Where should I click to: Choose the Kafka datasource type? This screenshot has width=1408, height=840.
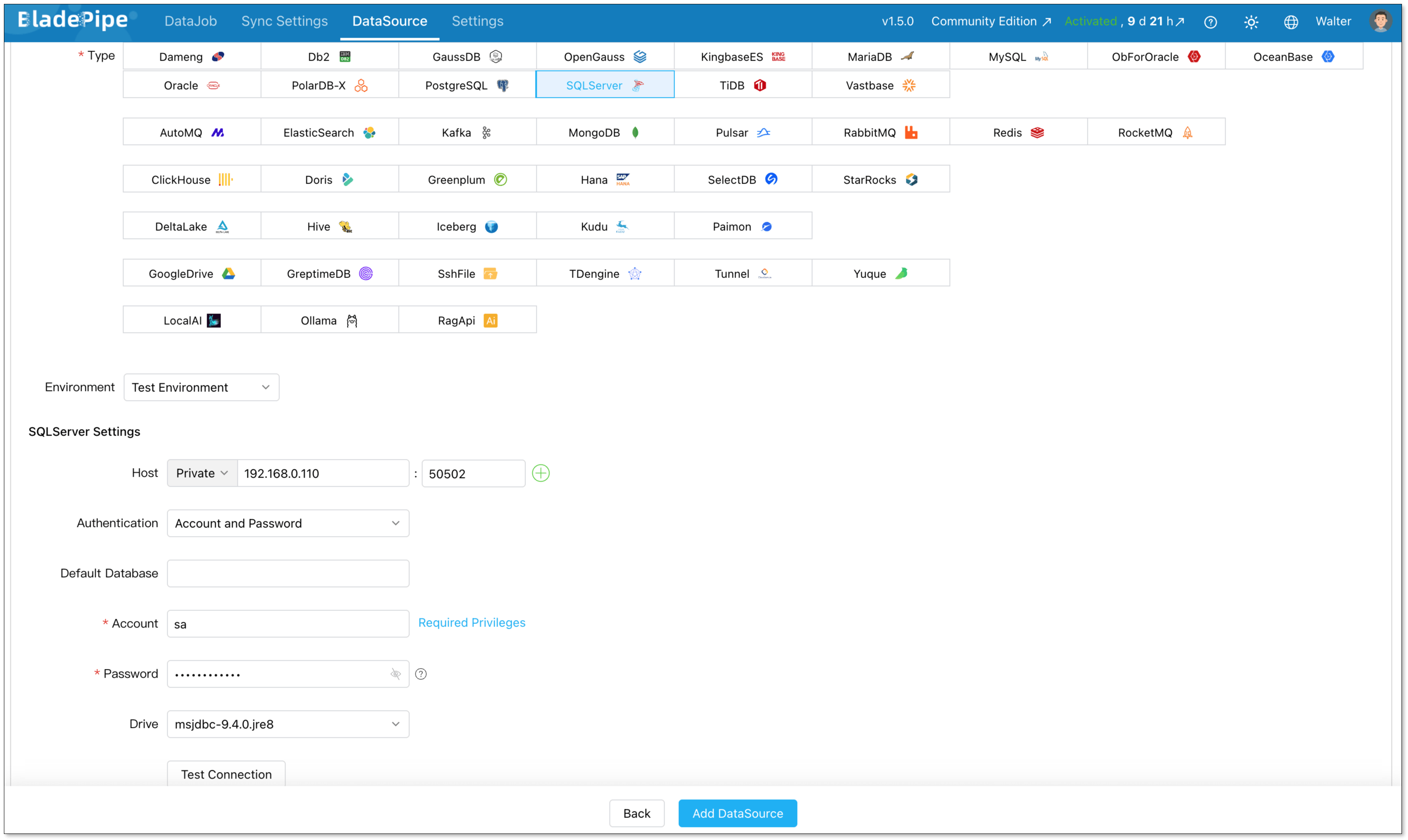tap(467, 132)
